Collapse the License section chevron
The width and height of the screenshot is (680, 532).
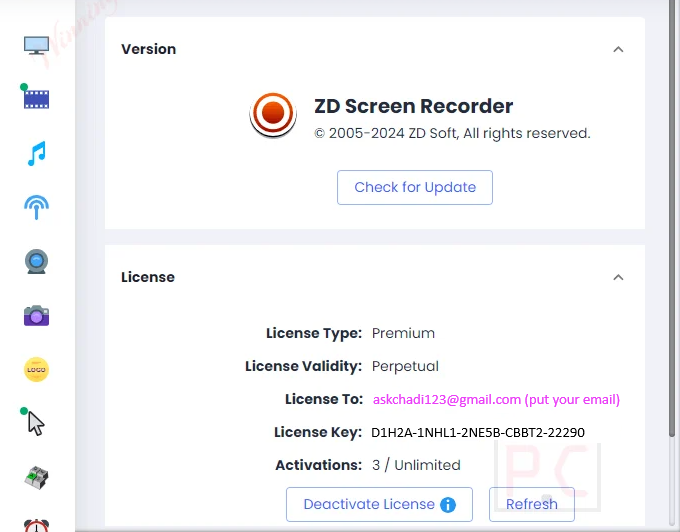tap(618, 277)
